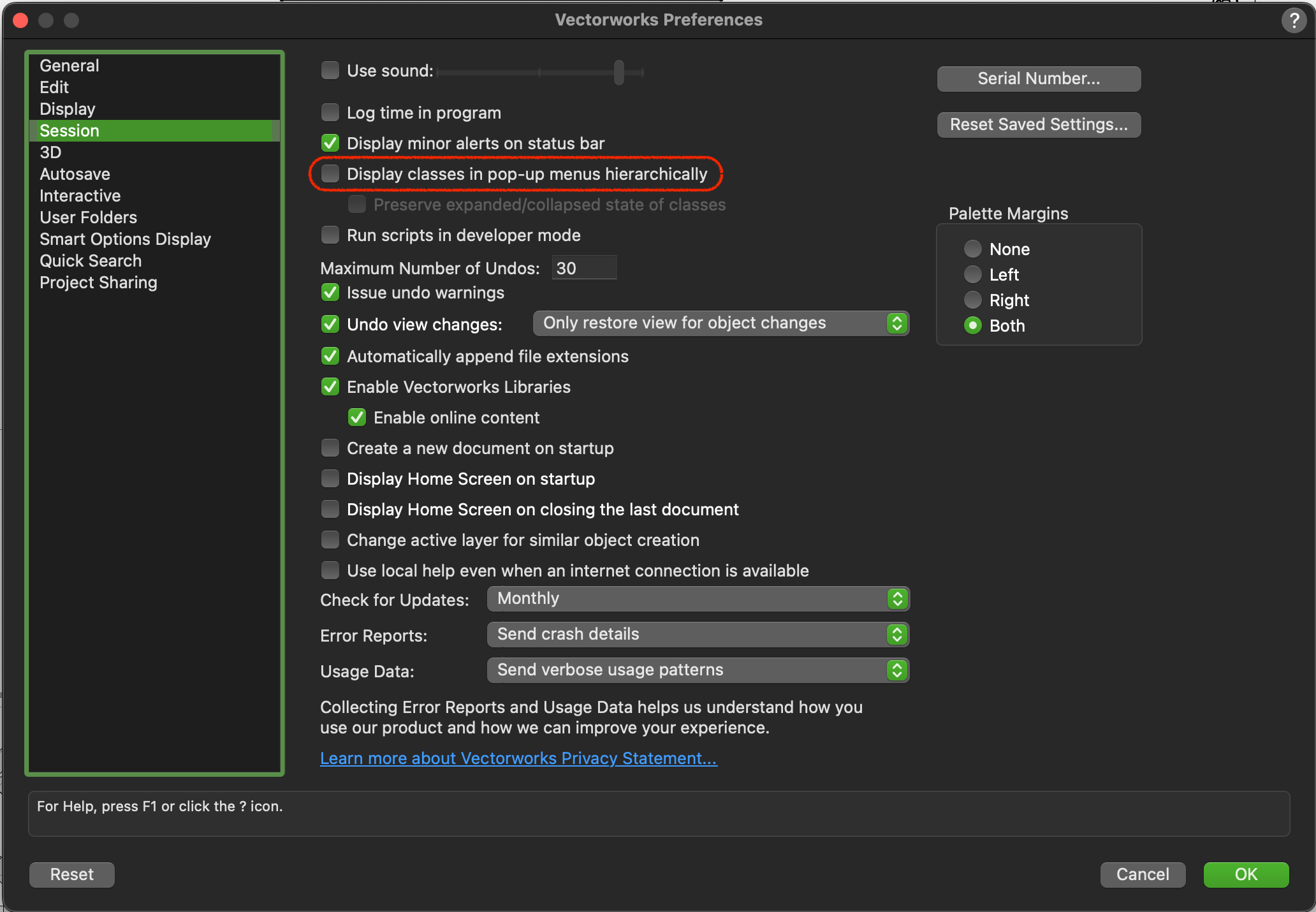Viewport: 1316px width, 912px height.
Task: Uncheck Enable online content
Action: (x=357, y=418)
